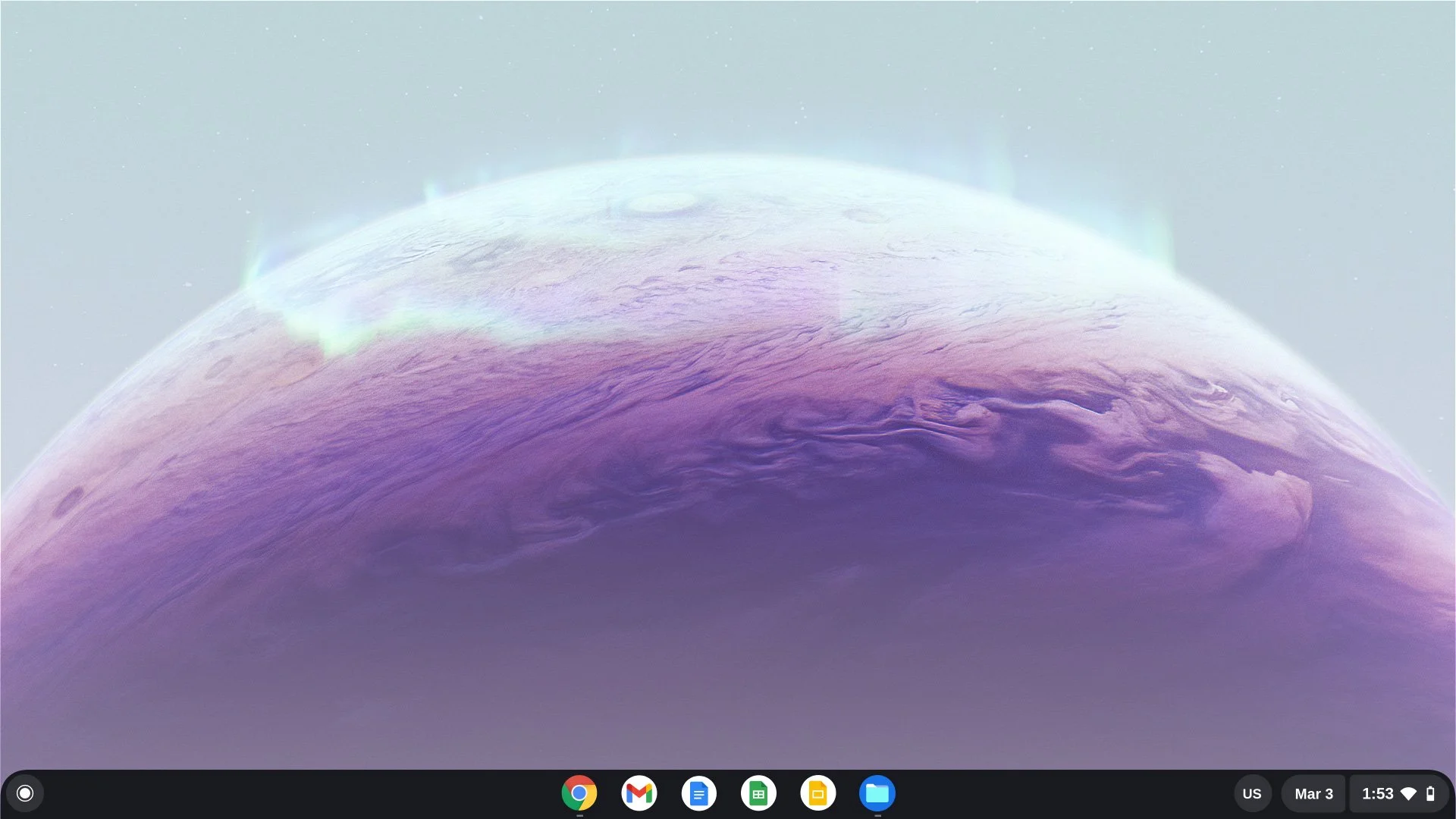The height and width of the screenshot is (819, 1456).
Task: Click the Wi-Fi icon in the status tray
Action: coord(1410,793)
